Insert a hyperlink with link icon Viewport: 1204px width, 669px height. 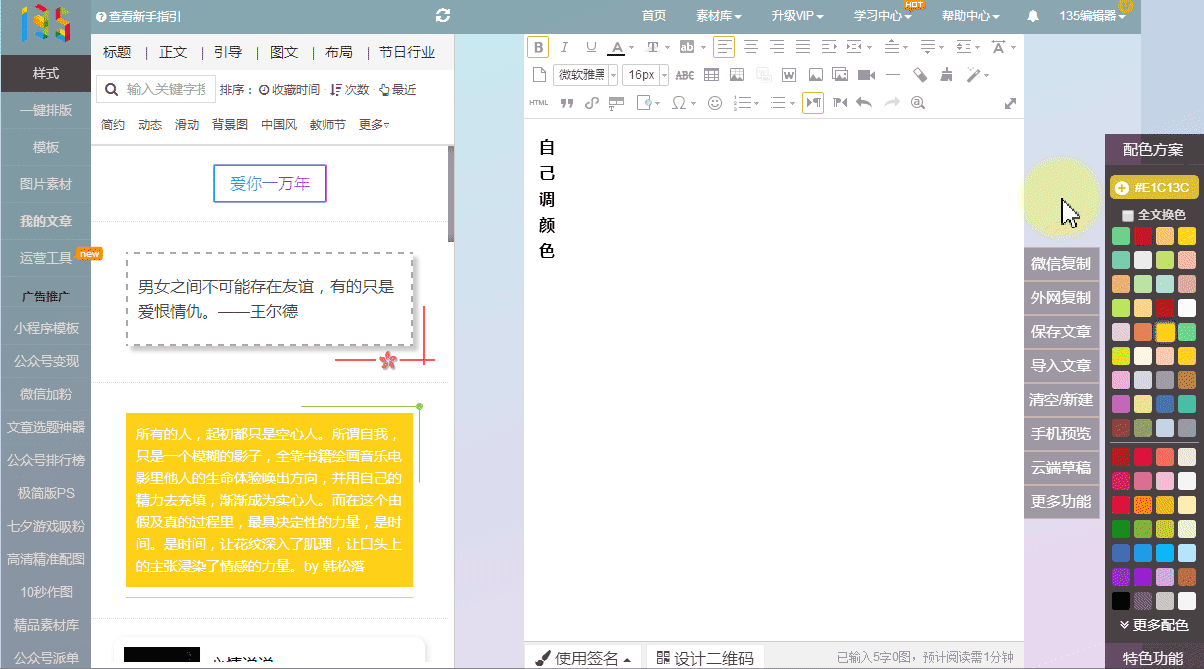(591, 102)
